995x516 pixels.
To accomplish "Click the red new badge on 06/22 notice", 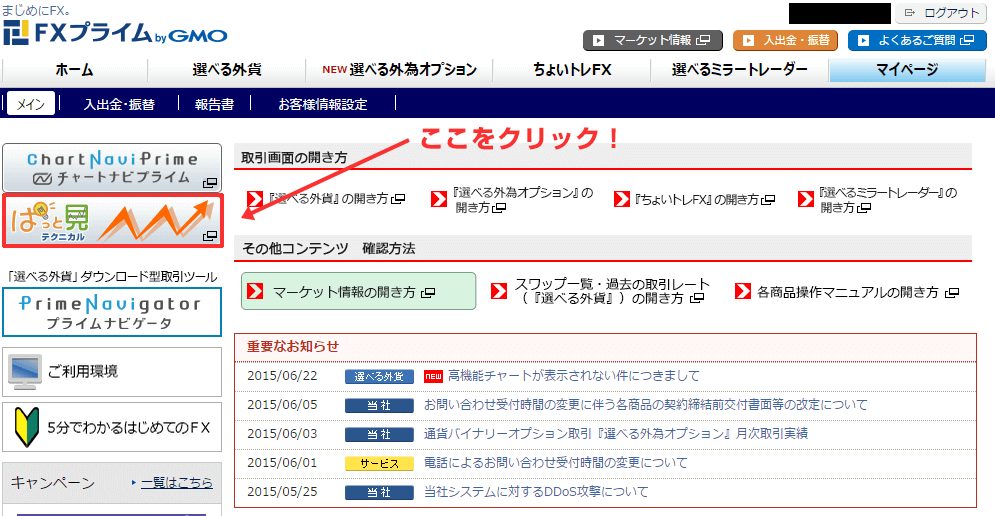I will pos(433,376).
